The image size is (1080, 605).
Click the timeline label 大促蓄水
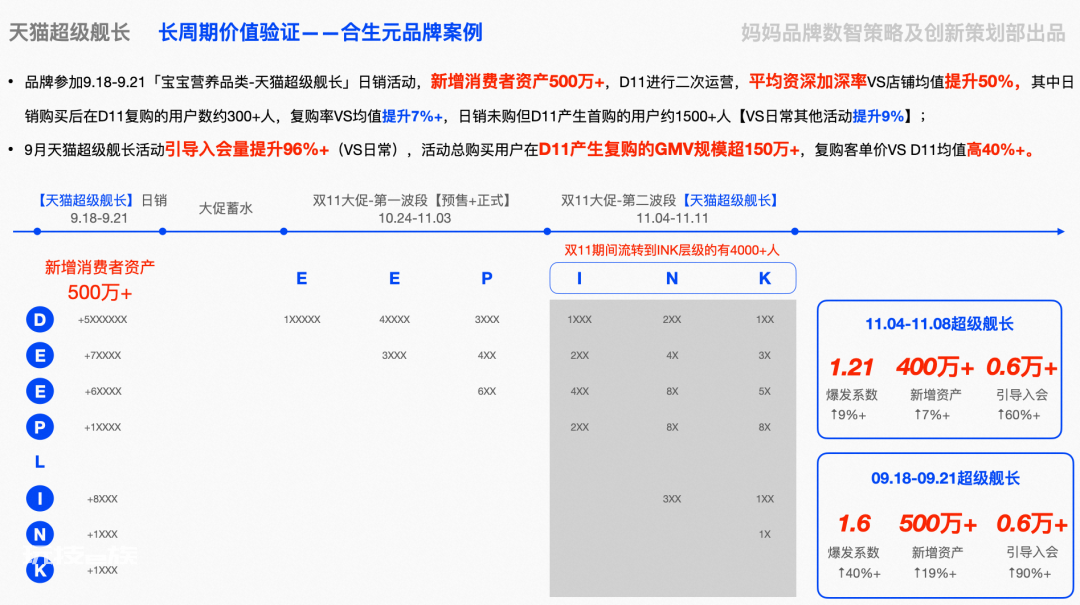226,208
